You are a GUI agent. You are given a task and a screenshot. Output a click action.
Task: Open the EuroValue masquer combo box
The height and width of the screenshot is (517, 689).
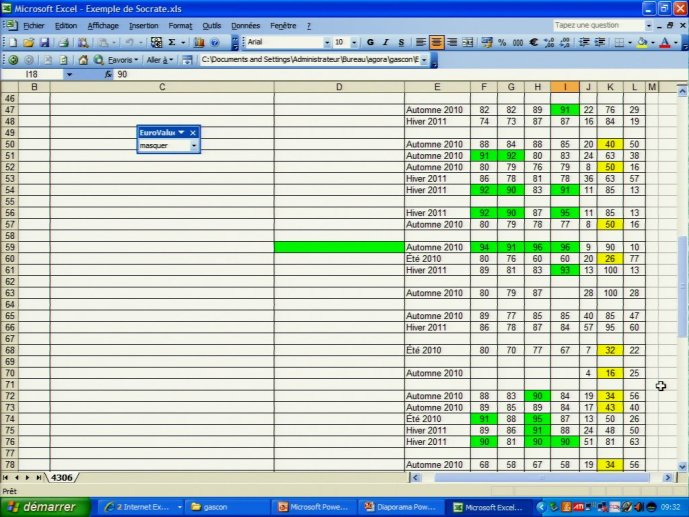[168, 145]
